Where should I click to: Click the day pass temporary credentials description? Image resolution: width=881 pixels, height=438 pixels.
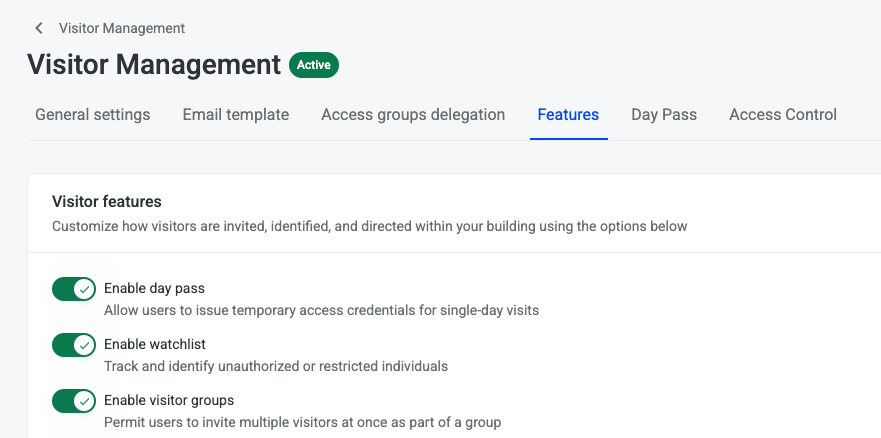pyautogui.click(x=321, y=310)
